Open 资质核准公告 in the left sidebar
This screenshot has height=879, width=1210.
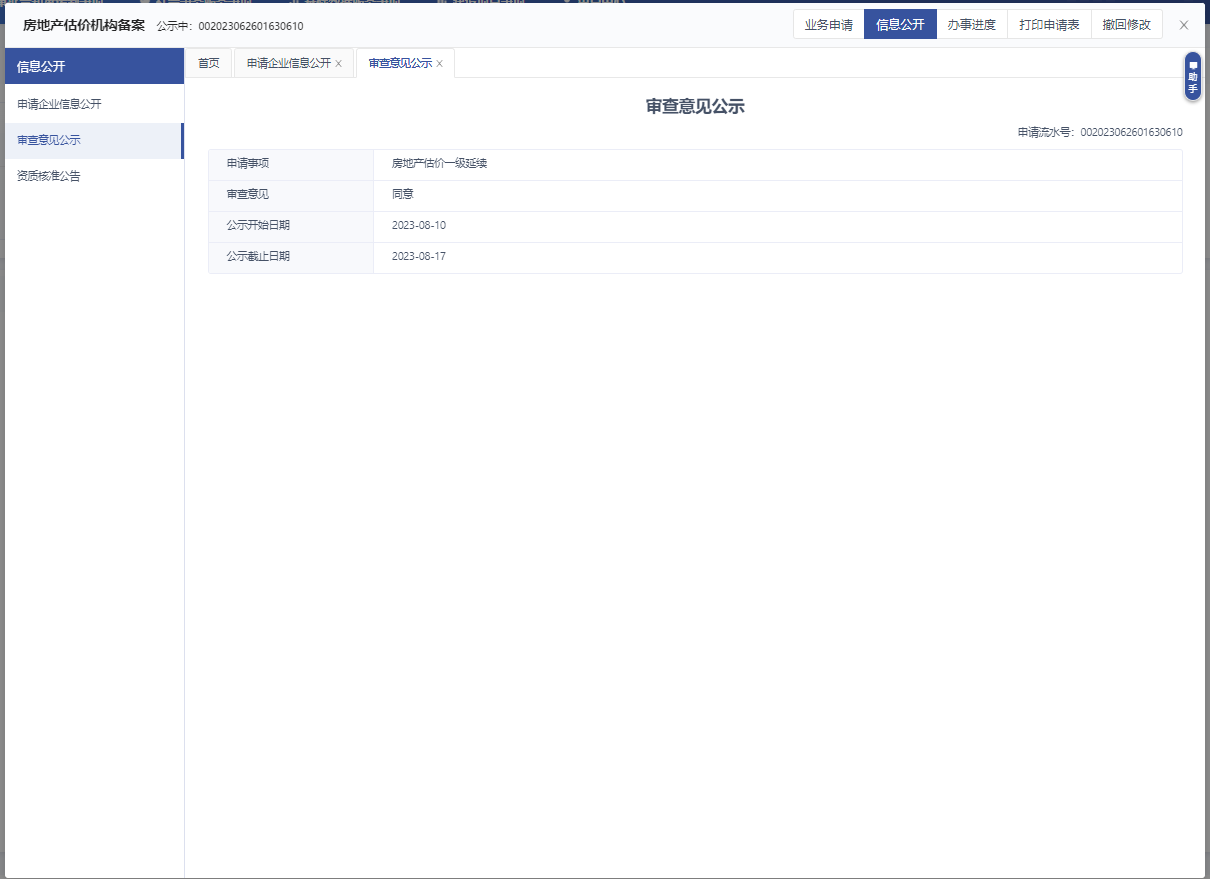point(49,176)
